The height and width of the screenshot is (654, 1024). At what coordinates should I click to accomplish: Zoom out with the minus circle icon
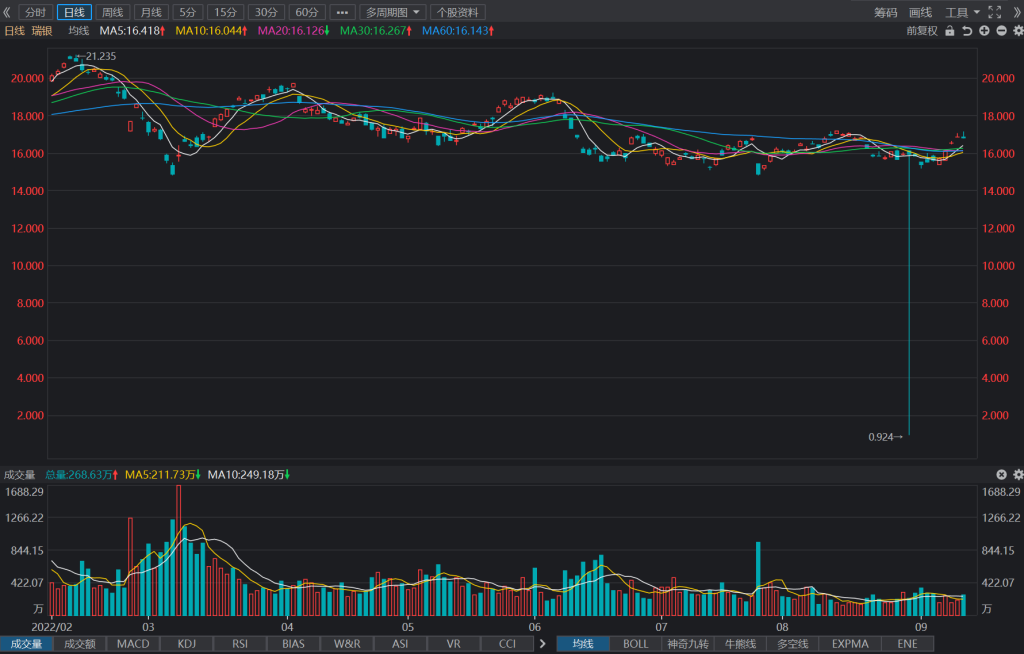pos(1001,31)
